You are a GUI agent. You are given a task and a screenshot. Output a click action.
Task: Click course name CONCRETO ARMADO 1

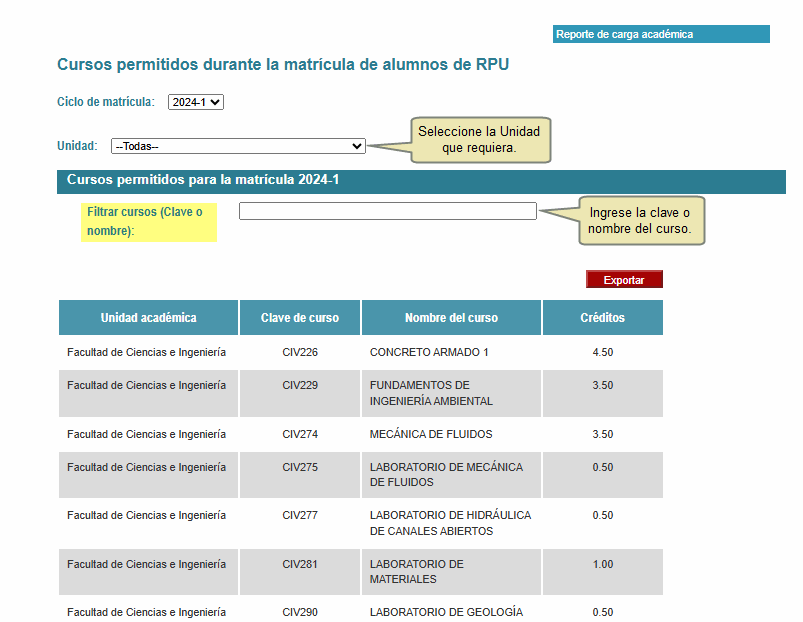(429, 352)
